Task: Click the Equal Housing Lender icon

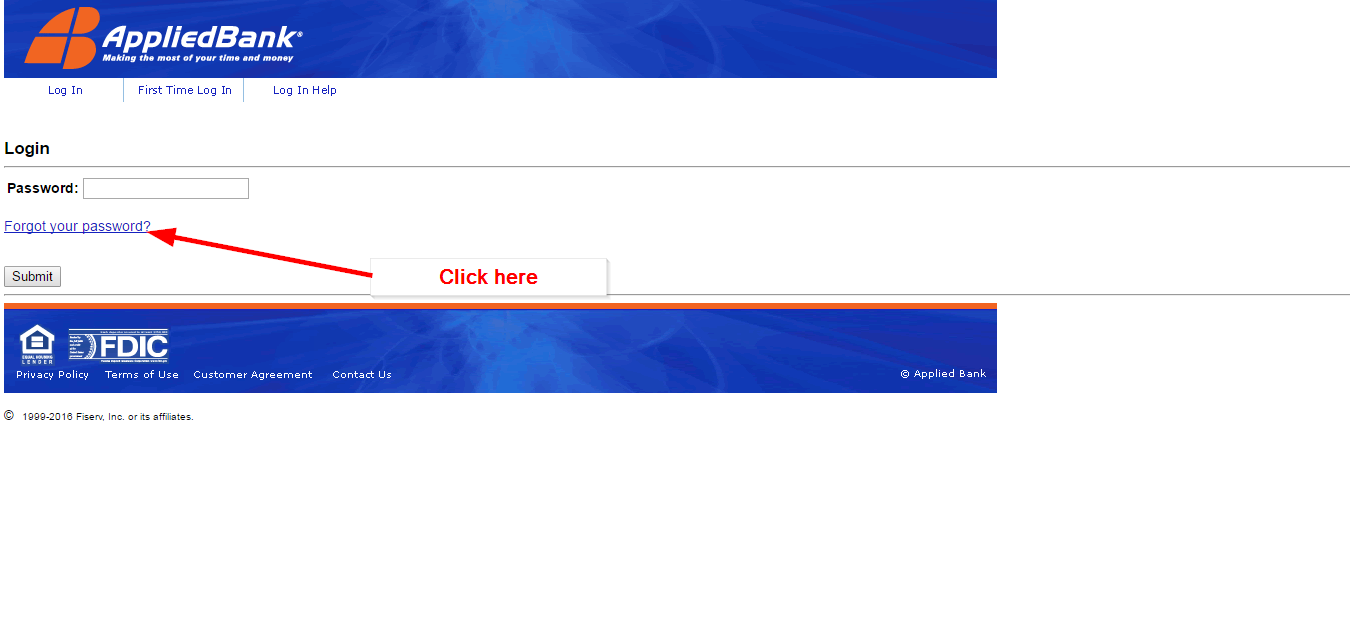Action: point(37,345)
